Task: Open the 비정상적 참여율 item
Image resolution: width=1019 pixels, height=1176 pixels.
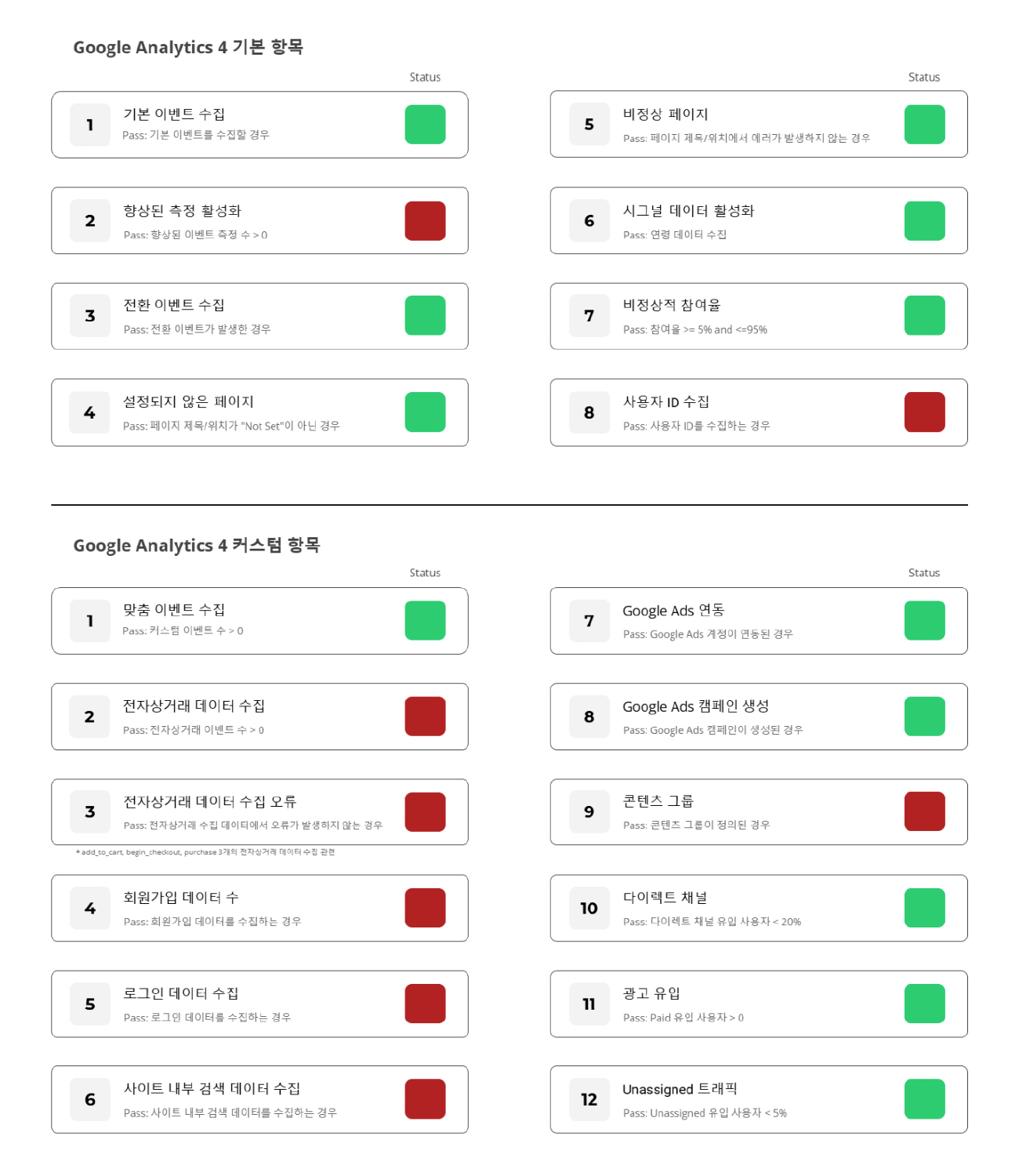Action: click(x=759, y=316)
